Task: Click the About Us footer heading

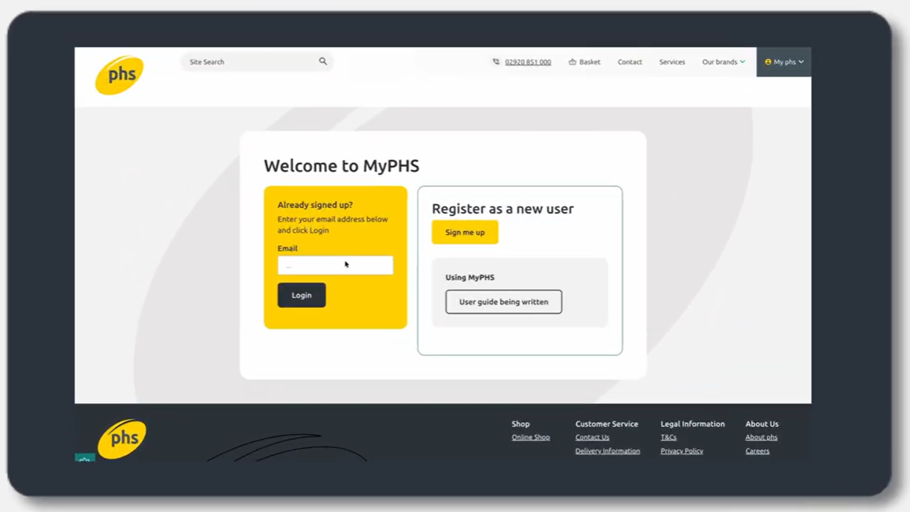Action: click(762, 424)
